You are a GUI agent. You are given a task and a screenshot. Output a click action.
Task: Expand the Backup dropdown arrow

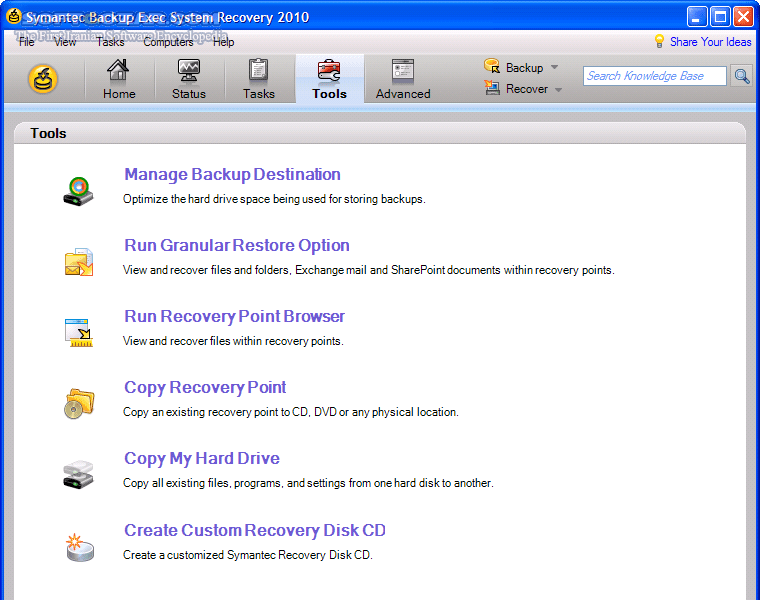[x=554, y=67]
